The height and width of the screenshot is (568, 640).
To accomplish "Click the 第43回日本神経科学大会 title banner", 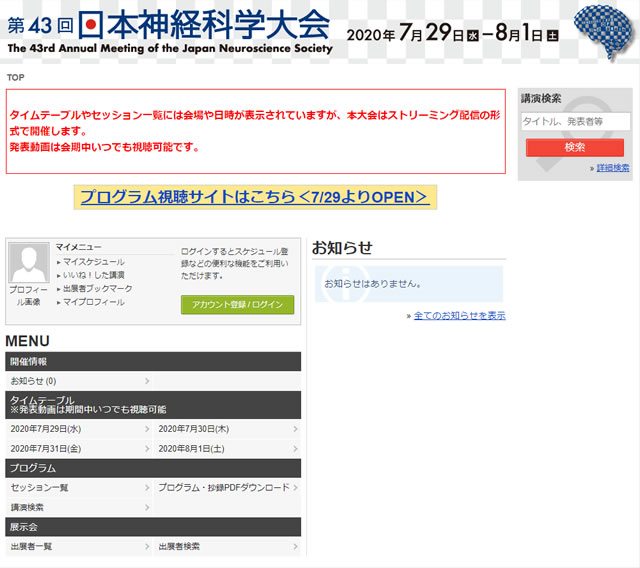I will [x=170, y=32].
